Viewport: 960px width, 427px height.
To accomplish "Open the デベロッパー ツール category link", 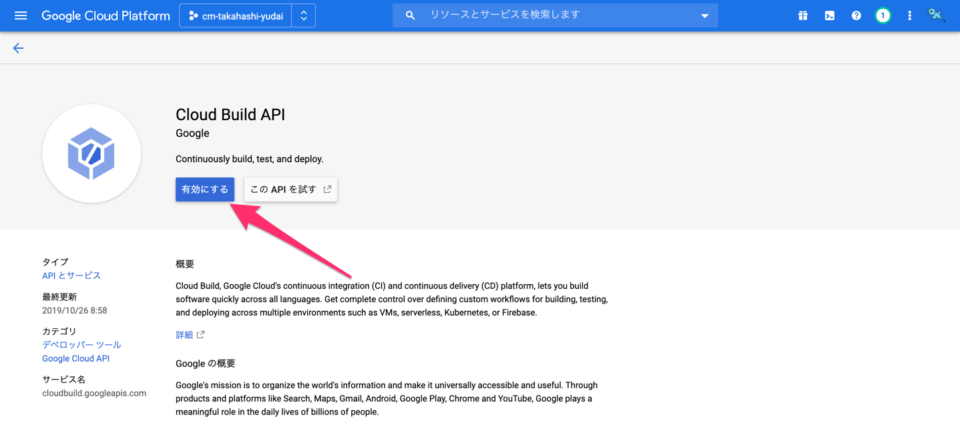I will pyautogui.click(x=81, y=345).
